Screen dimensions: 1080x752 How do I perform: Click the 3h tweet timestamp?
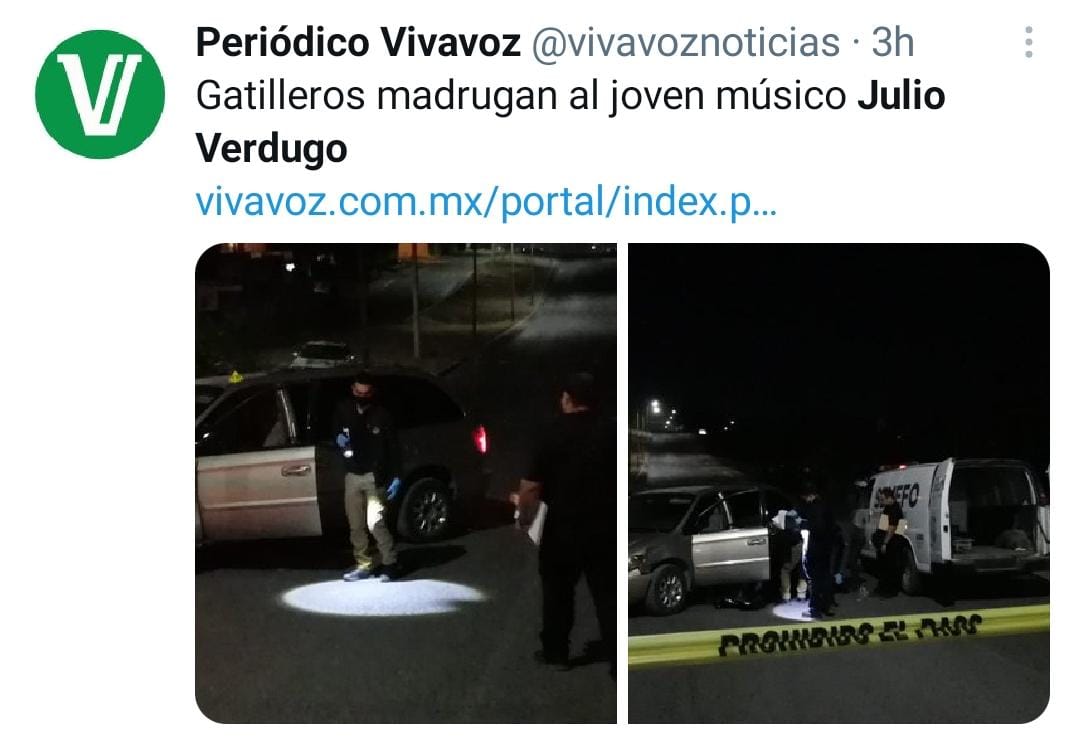(893, 42)
